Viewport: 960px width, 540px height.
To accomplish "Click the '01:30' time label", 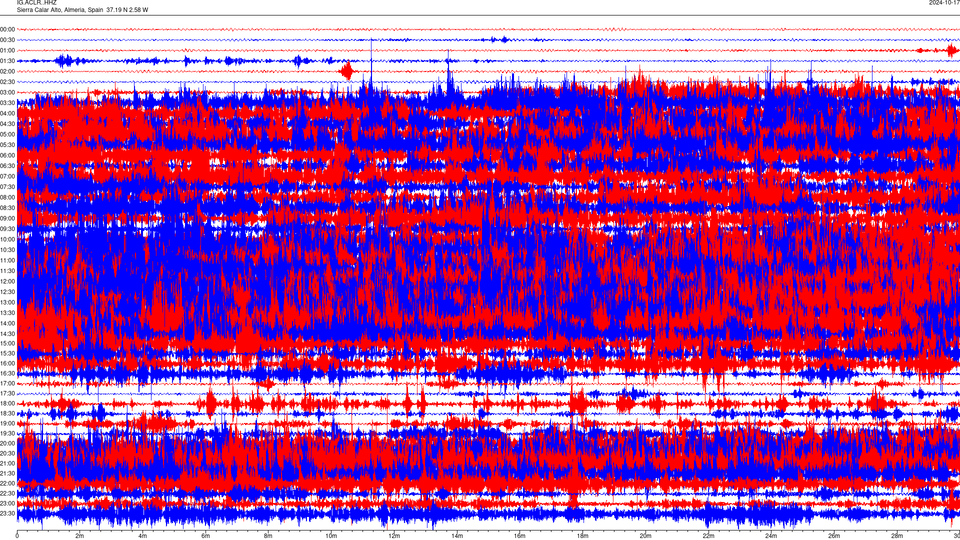I will pos(8,61).
